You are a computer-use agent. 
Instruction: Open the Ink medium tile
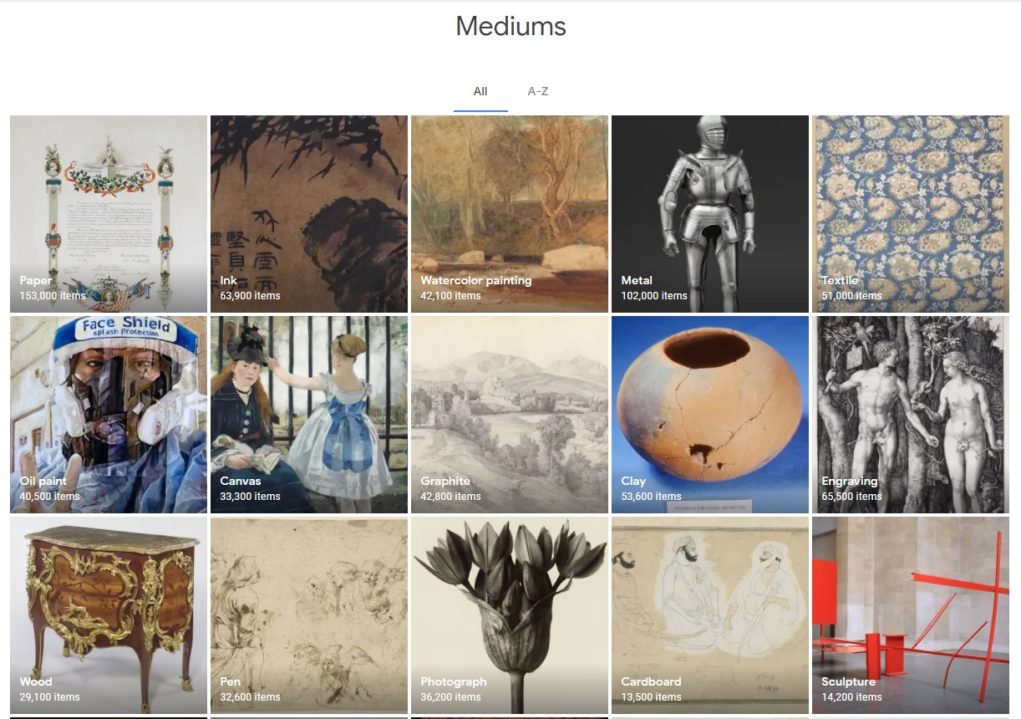coord(309,214)
